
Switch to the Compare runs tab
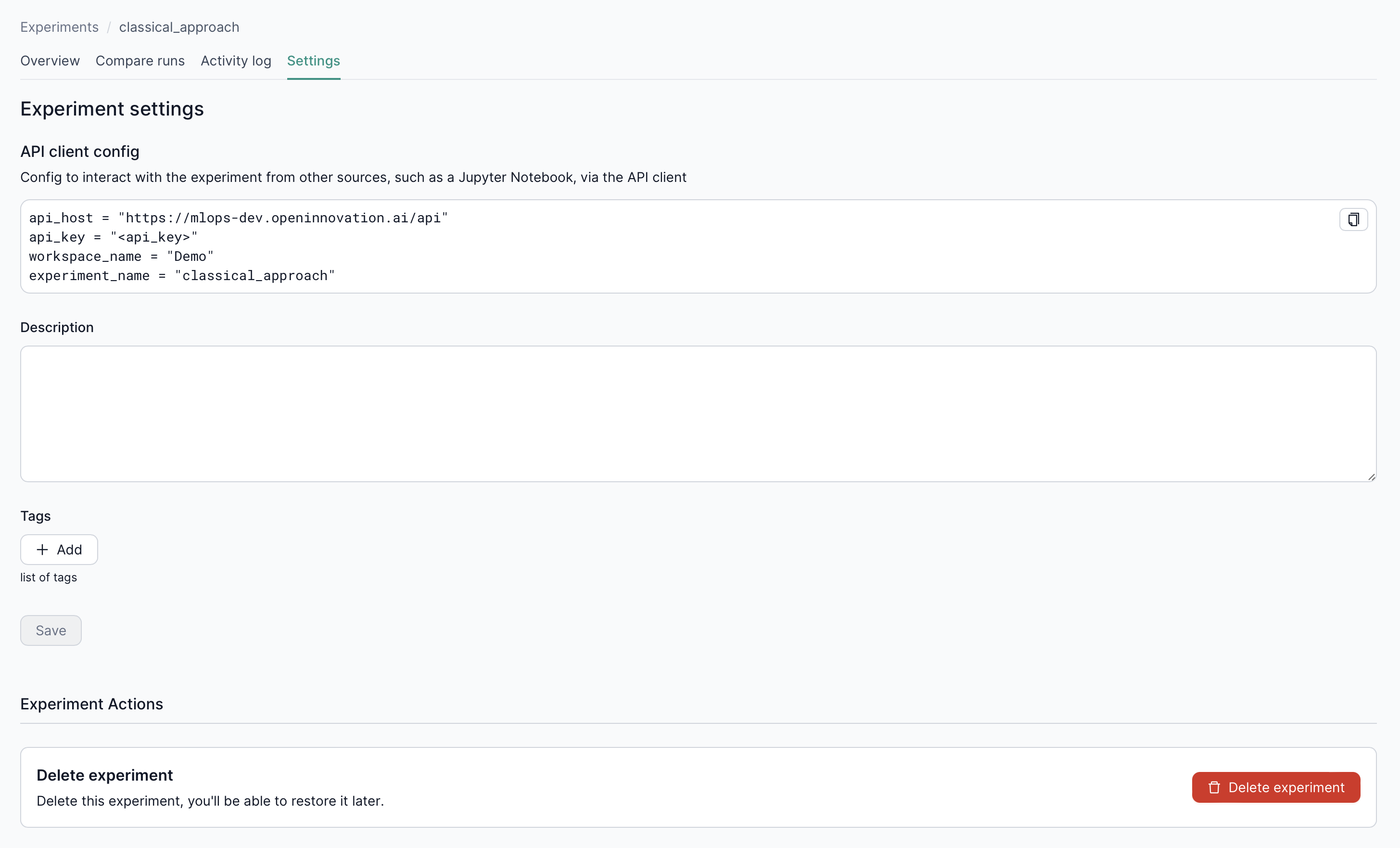click(x=140, y=61)
